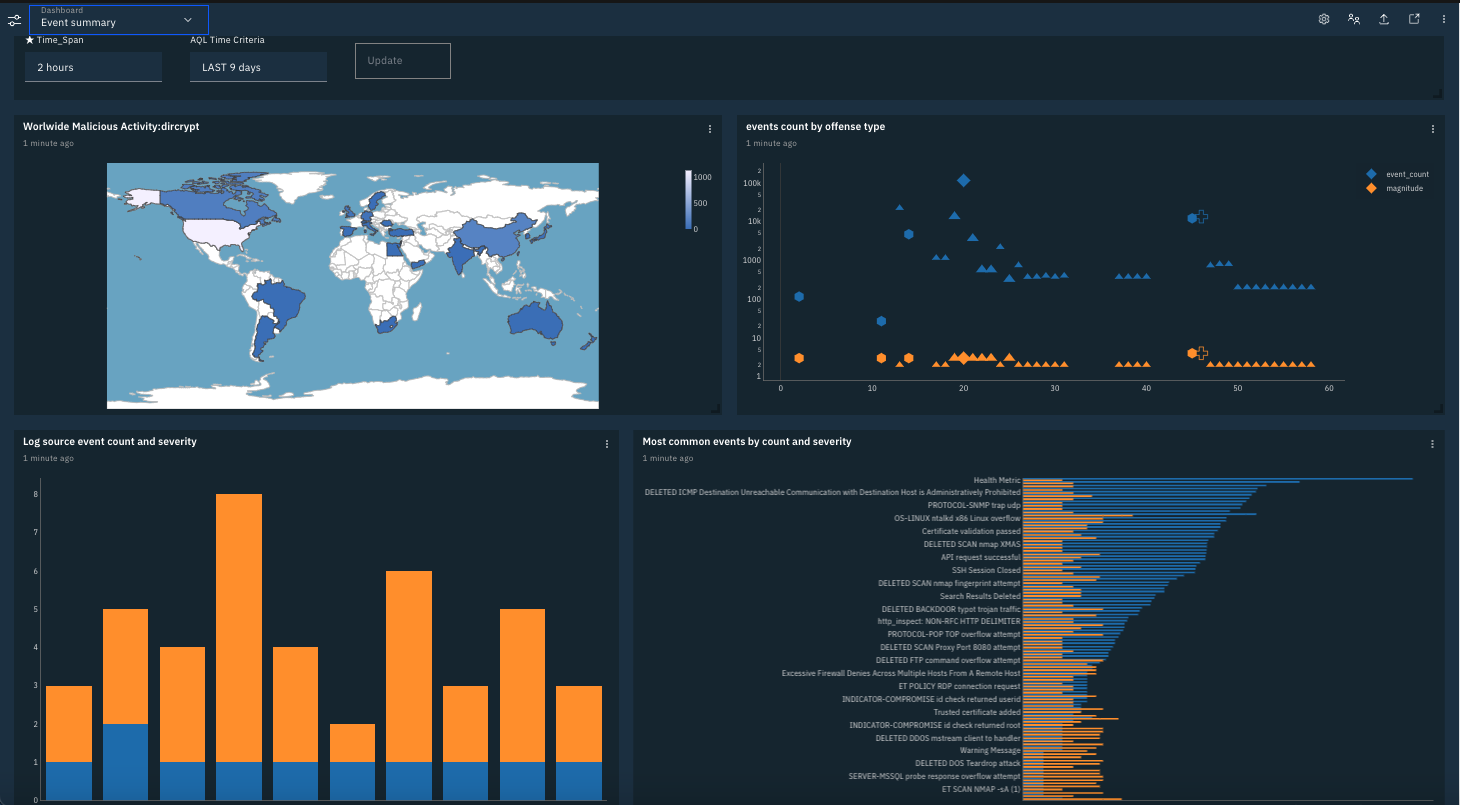Open the kebab menu on events count by offense type
Image resolution: width=1460 pixels, height=805 pixels.
1432,128
